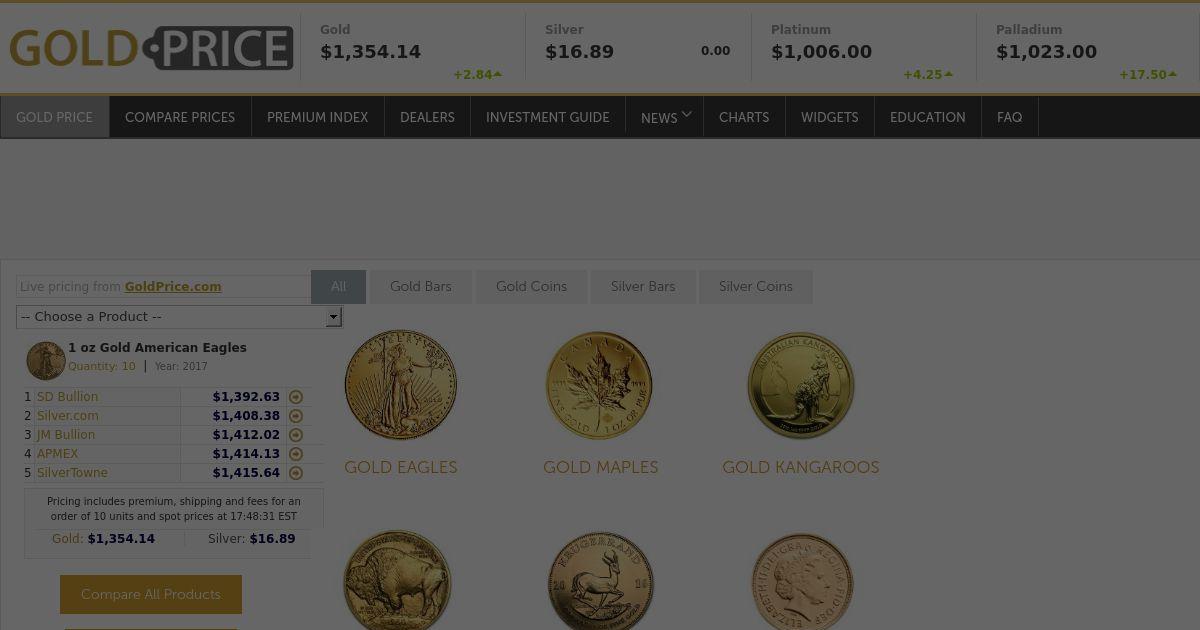Open the Charts navigation item

744,117
